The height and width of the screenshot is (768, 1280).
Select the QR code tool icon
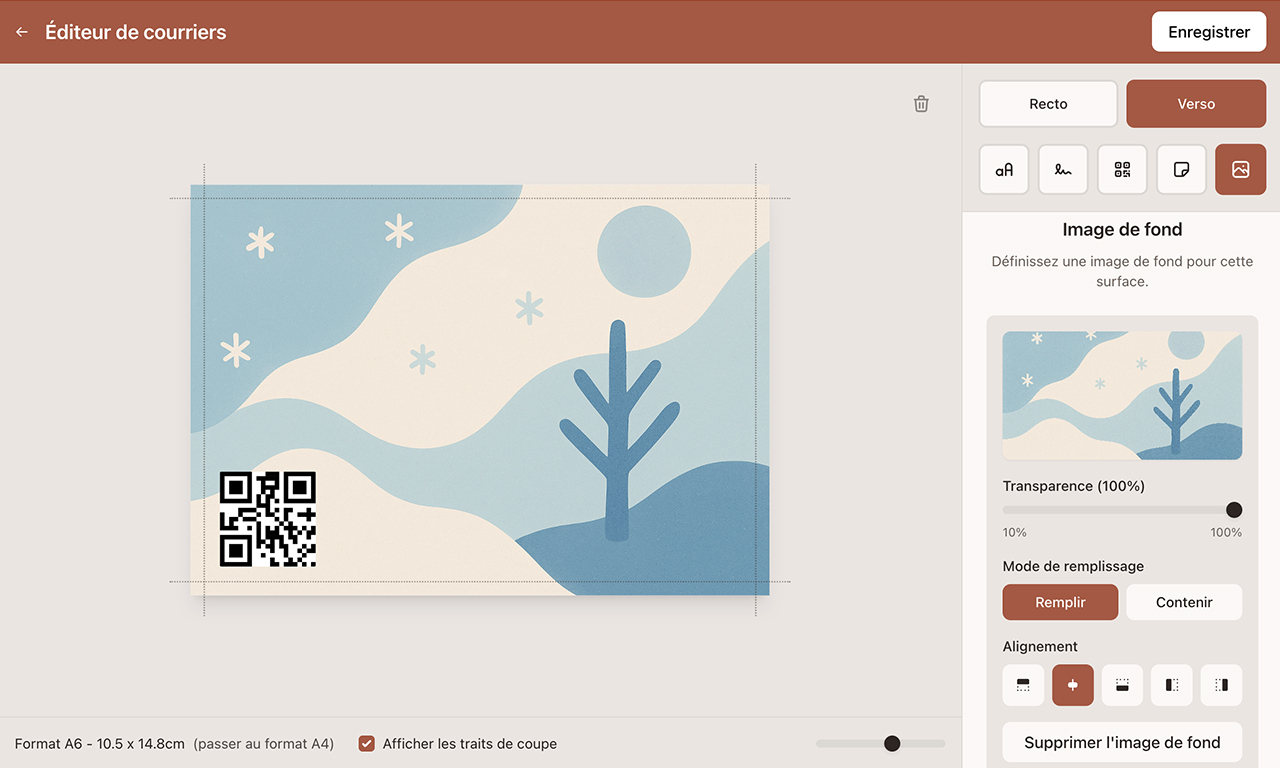(1122, 170)
